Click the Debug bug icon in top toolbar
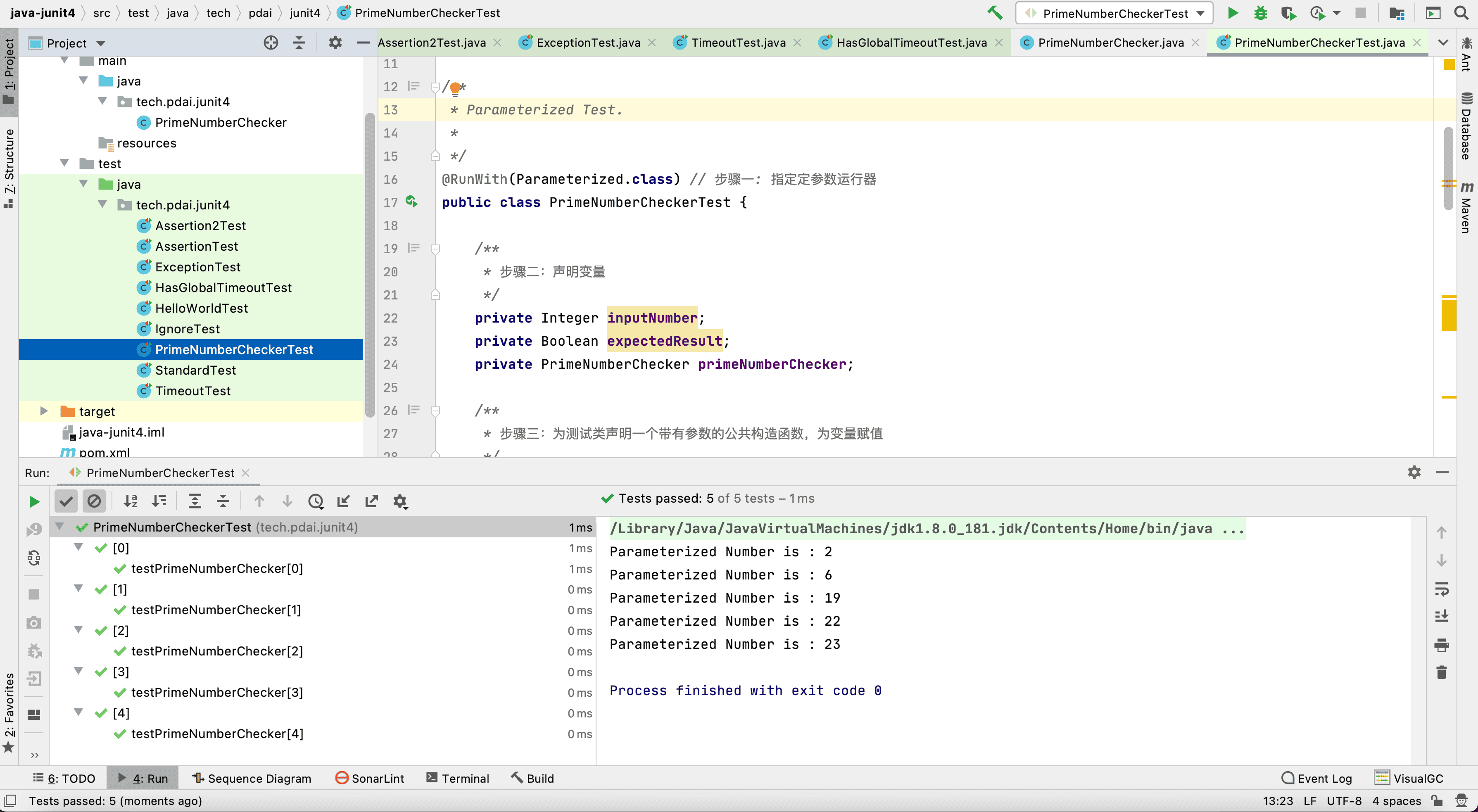The height and width of the screenshot is (812, 1478). pos(1260,13)
